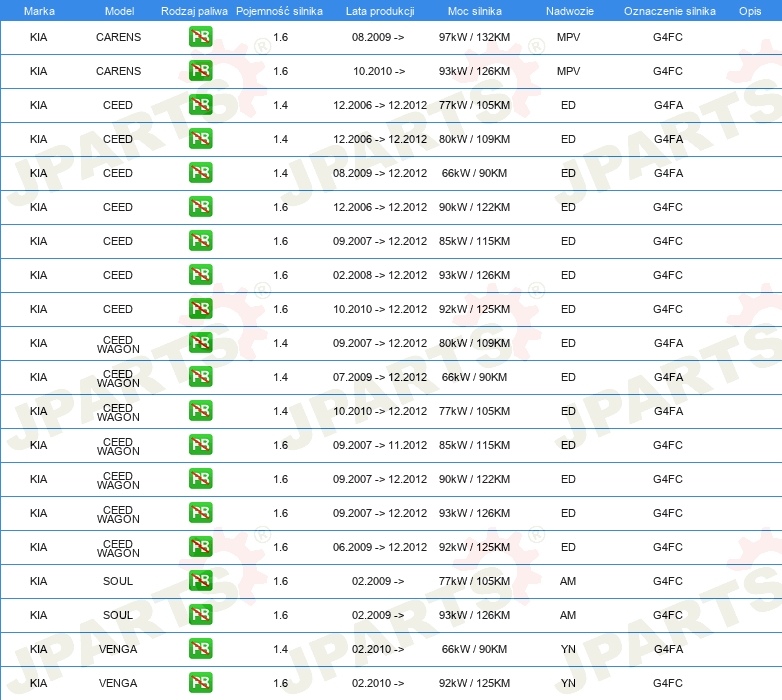Click "06.2009 -> 12.2012" production dates
This screenshot has width=782, height=700.
380,547
